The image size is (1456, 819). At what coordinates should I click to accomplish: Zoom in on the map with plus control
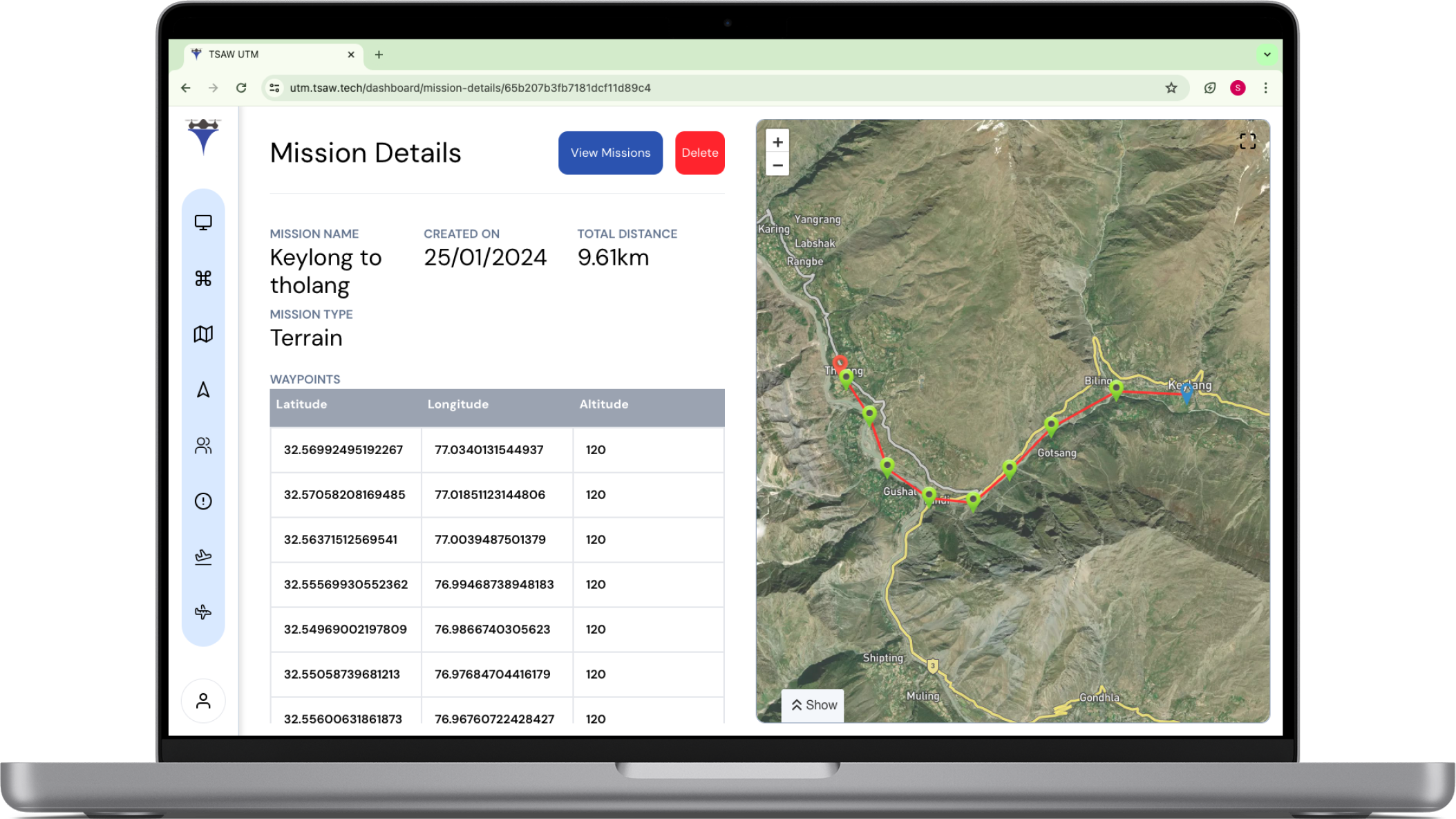[777, 142]
